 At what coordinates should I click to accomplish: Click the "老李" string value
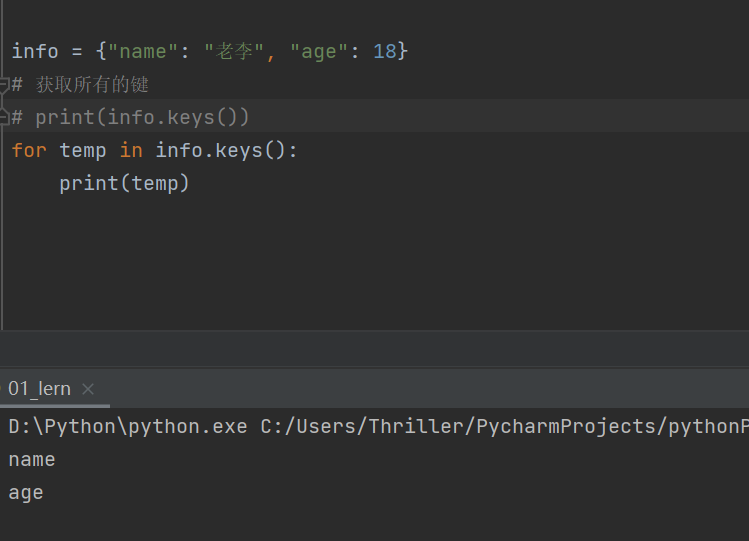234,51
